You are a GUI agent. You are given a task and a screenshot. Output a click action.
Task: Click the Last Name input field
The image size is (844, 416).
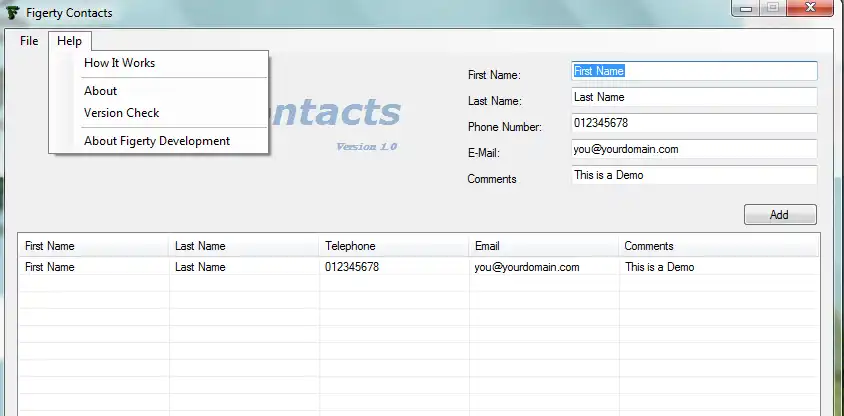(x=694, y=97)
